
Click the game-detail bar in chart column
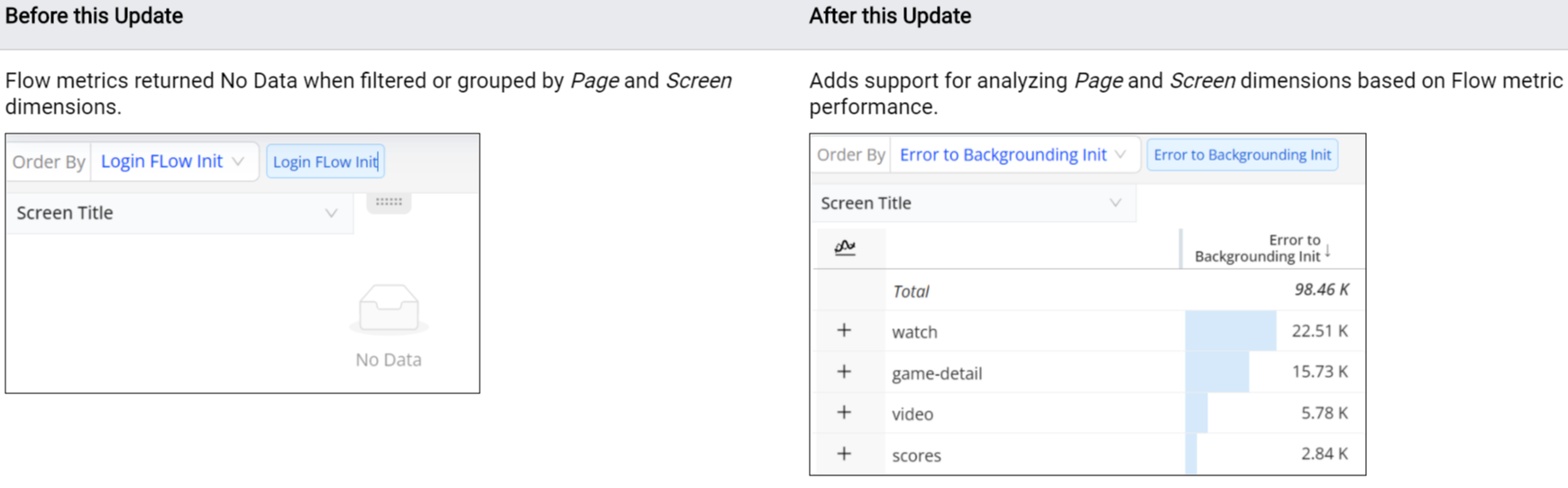[x=1216, y=372]
